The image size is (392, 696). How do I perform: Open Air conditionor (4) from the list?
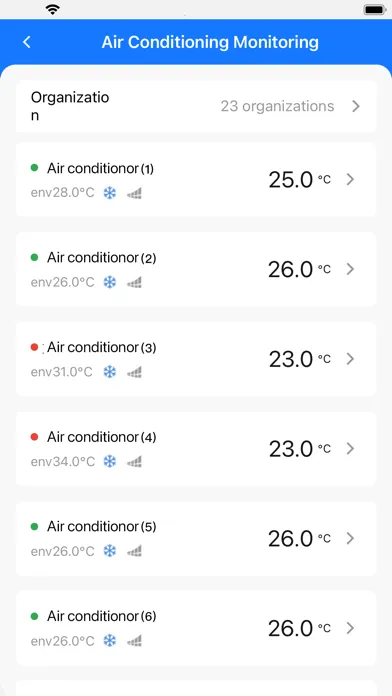(196, 448)
